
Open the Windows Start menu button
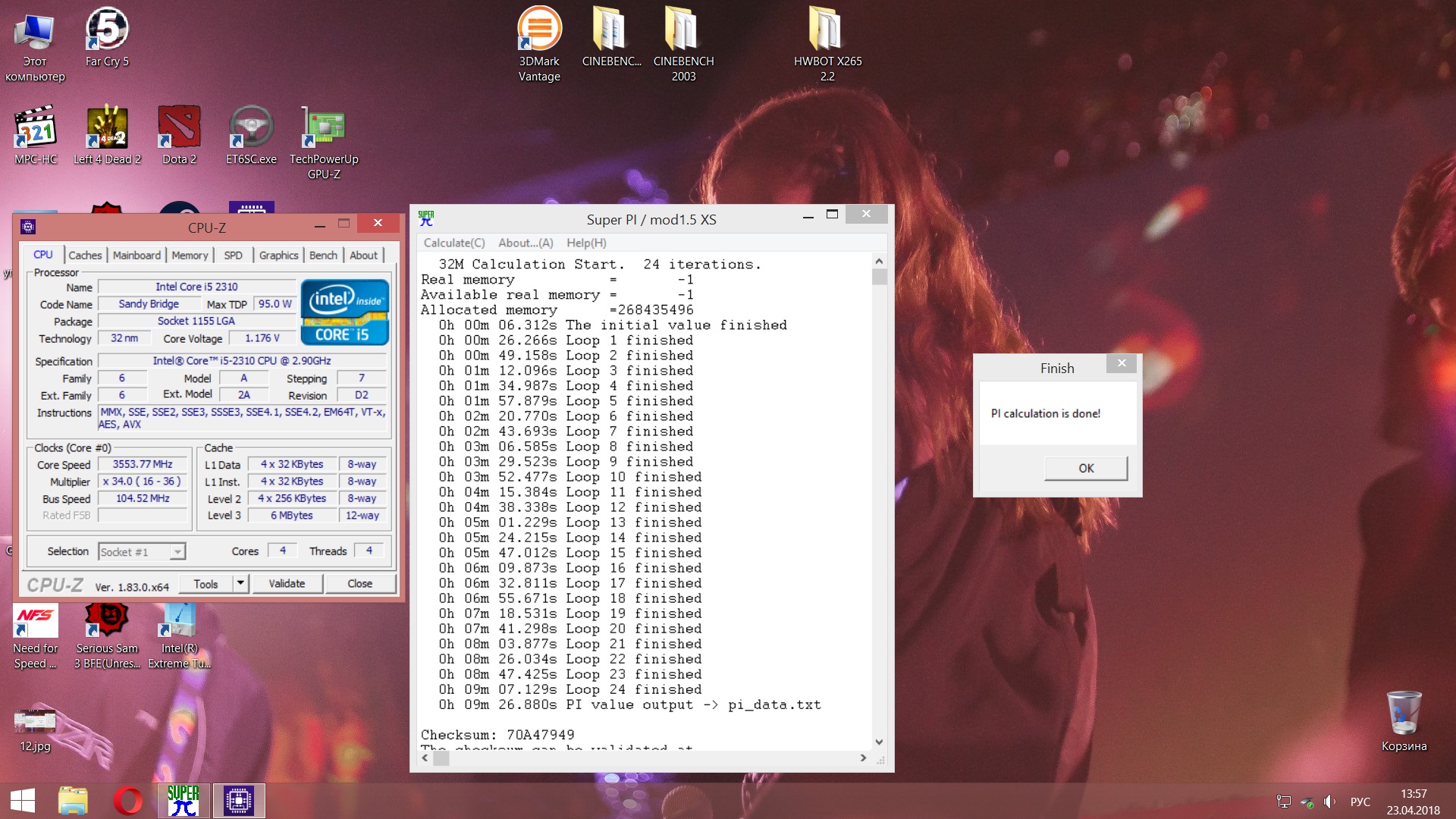click(23, 801)
